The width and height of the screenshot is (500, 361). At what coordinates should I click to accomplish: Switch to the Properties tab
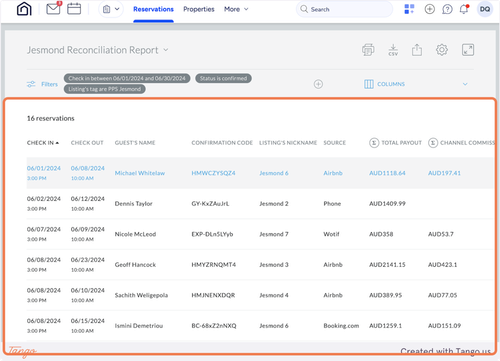199,9
